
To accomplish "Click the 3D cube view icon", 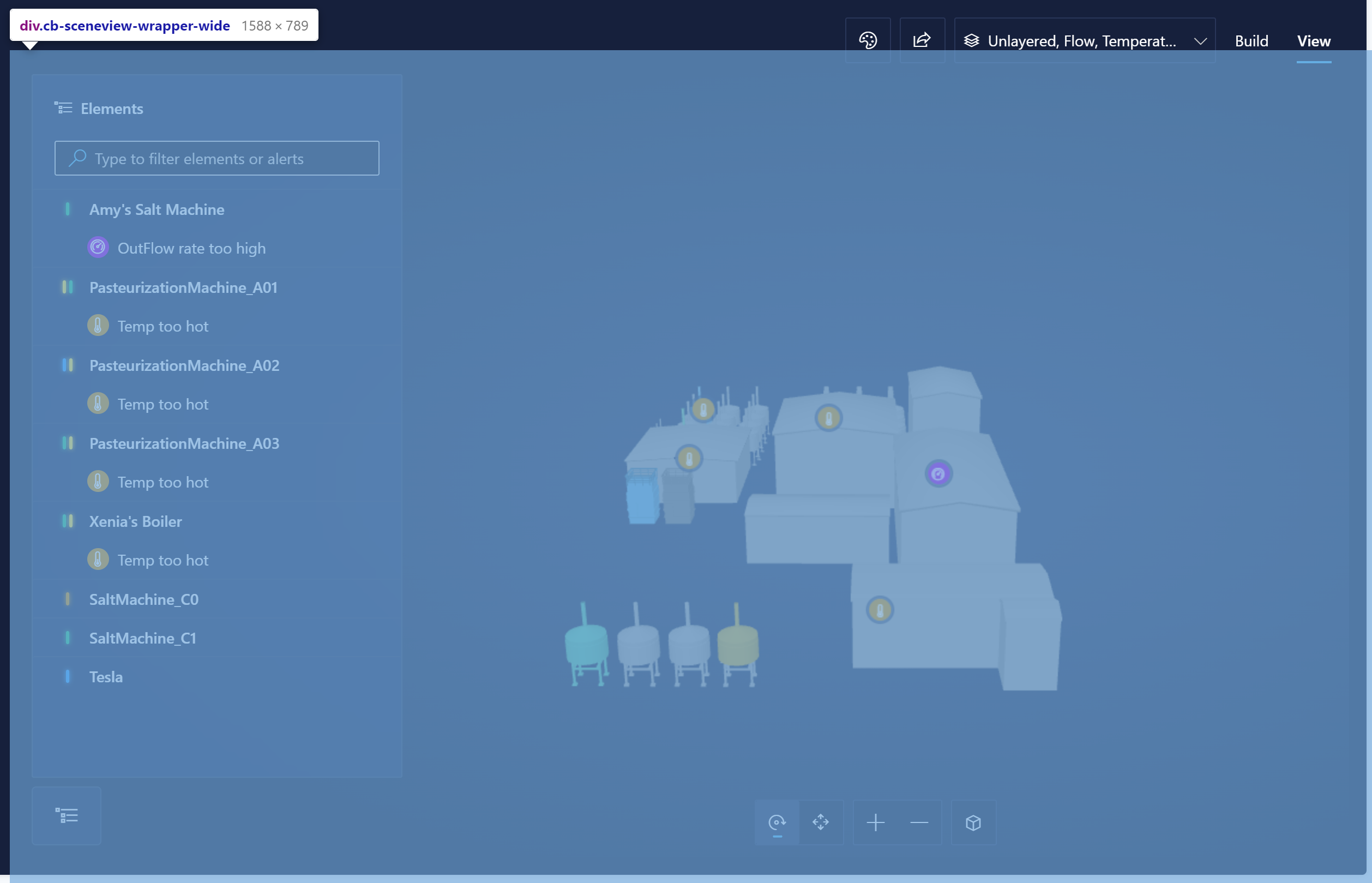I will tap(972, 822).
